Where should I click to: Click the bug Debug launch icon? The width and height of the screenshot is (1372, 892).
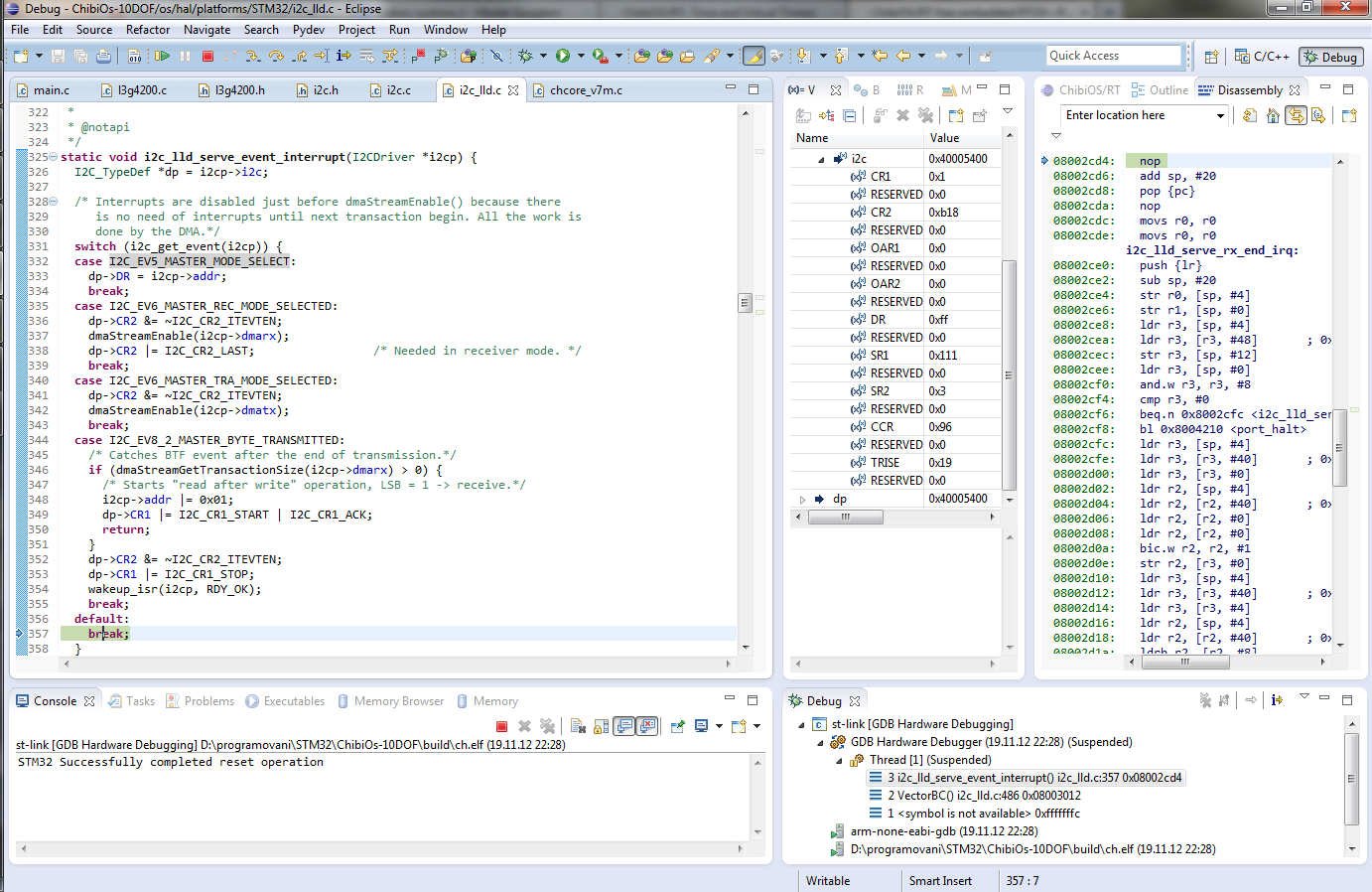(525, 57)
